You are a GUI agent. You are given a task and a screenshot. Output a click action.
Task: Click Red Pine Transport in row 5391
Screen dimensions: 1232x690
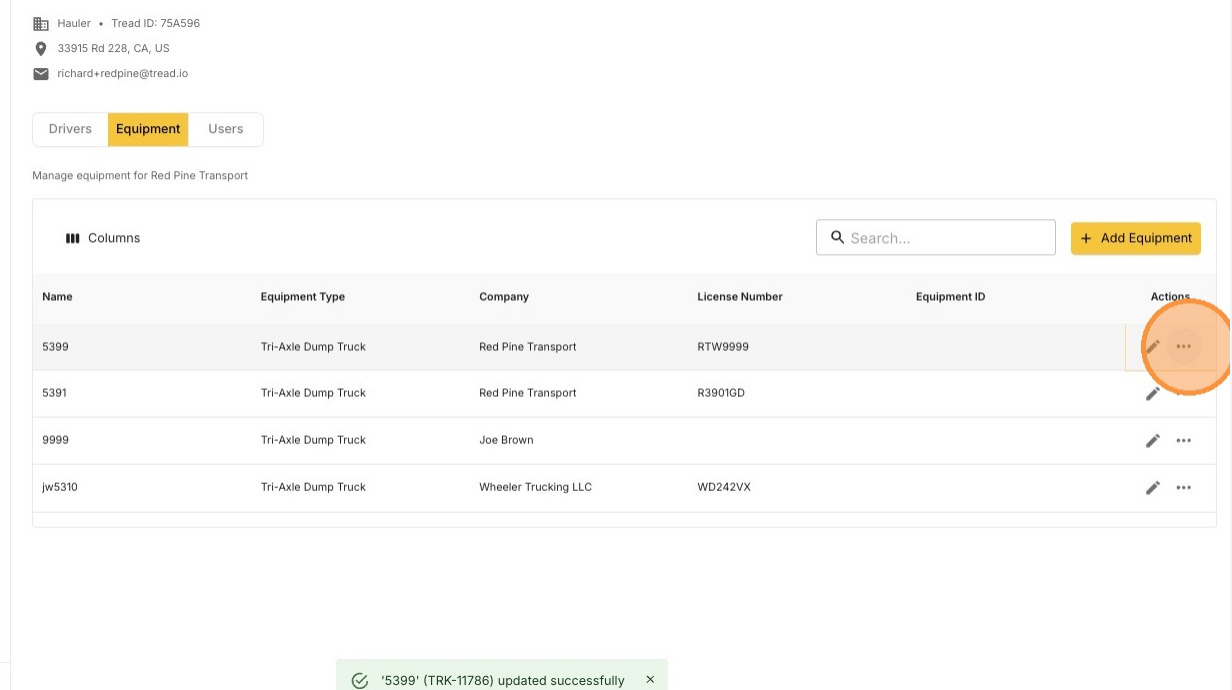(528, 393)
